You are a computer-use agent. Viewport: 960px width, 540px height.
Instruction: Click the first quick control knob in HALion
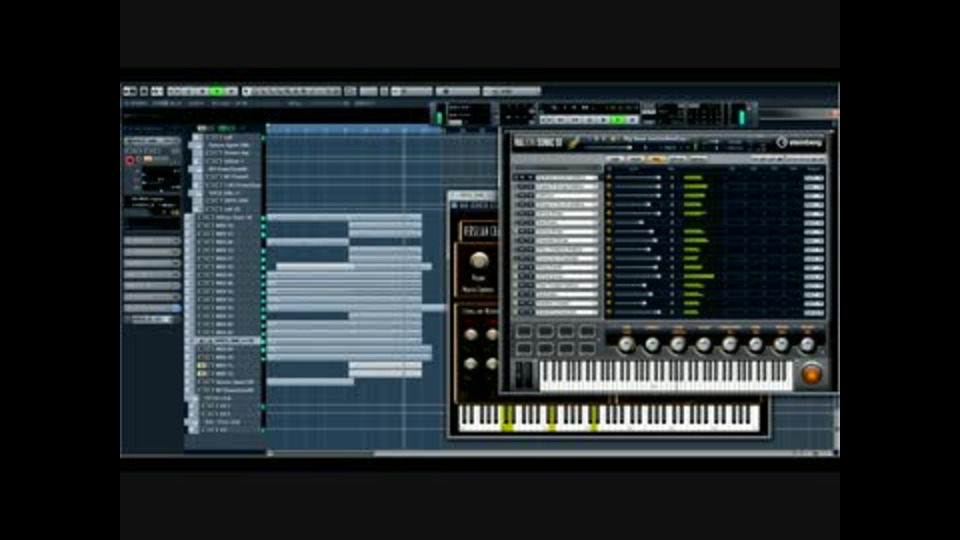[x=626, y=345]
